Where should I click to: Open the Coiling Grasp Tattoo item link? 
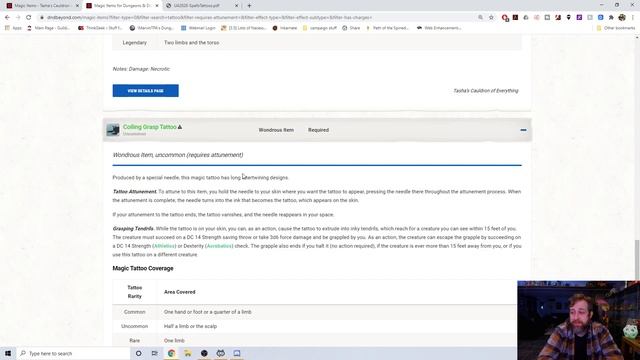pos(150,127)
